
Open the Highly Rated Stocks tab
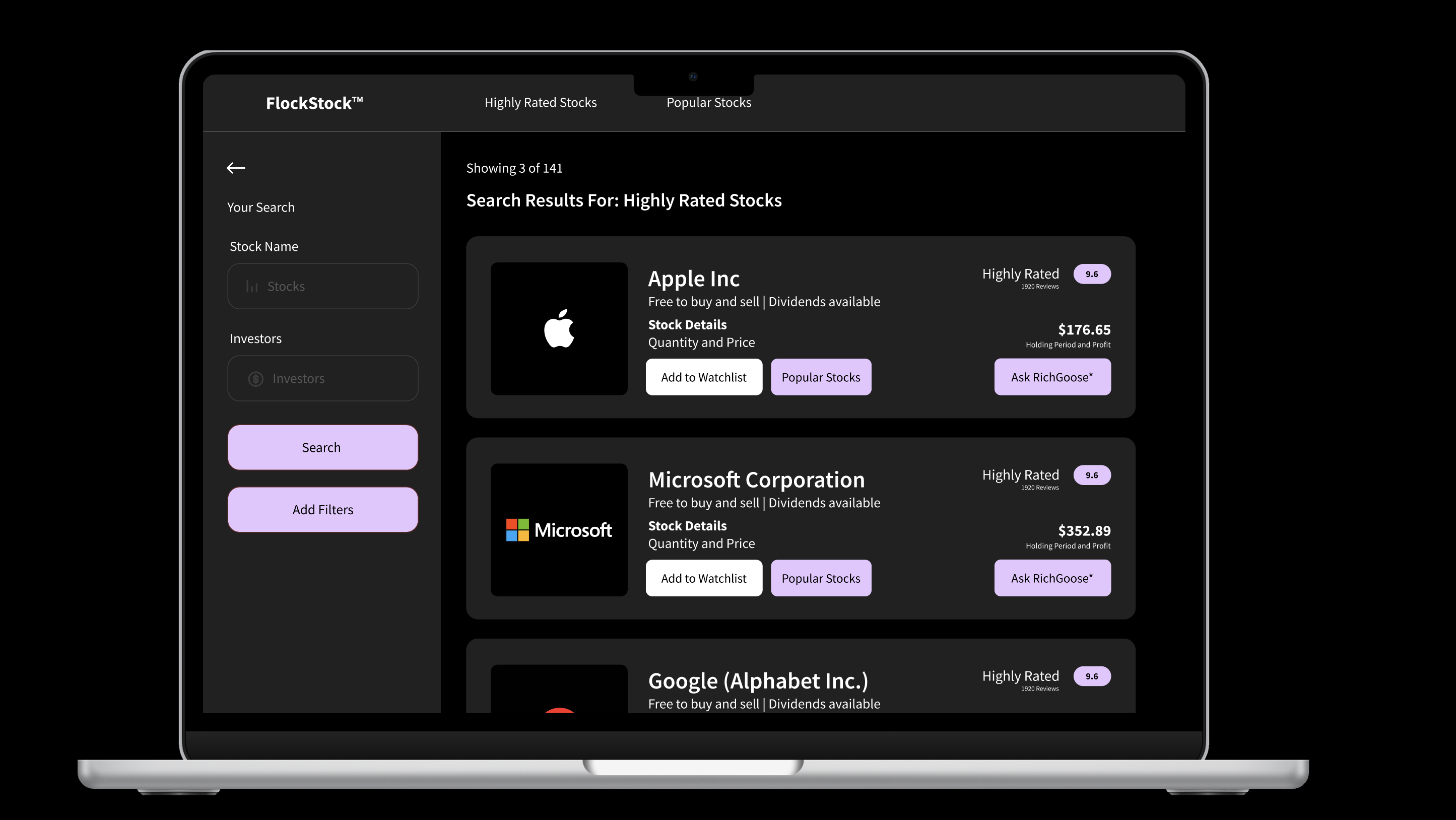541,102
